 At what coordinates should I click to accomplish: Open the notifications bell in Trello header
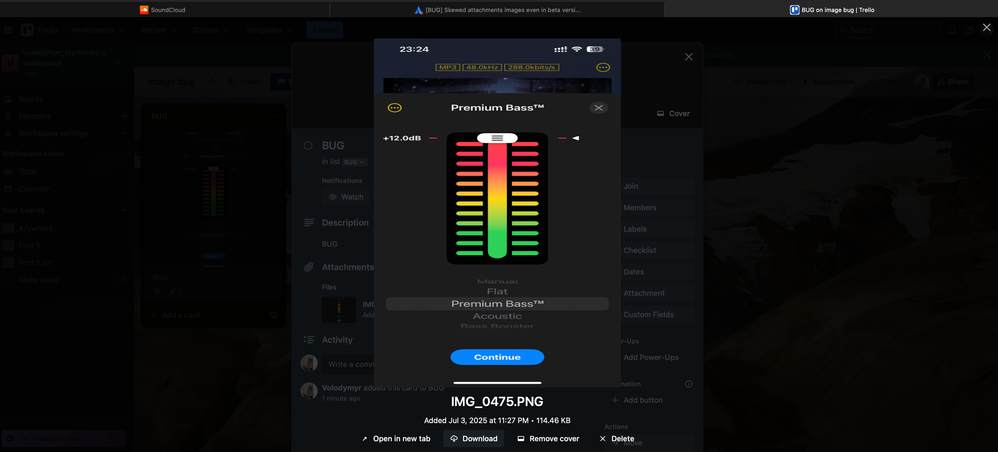point(953,30)
